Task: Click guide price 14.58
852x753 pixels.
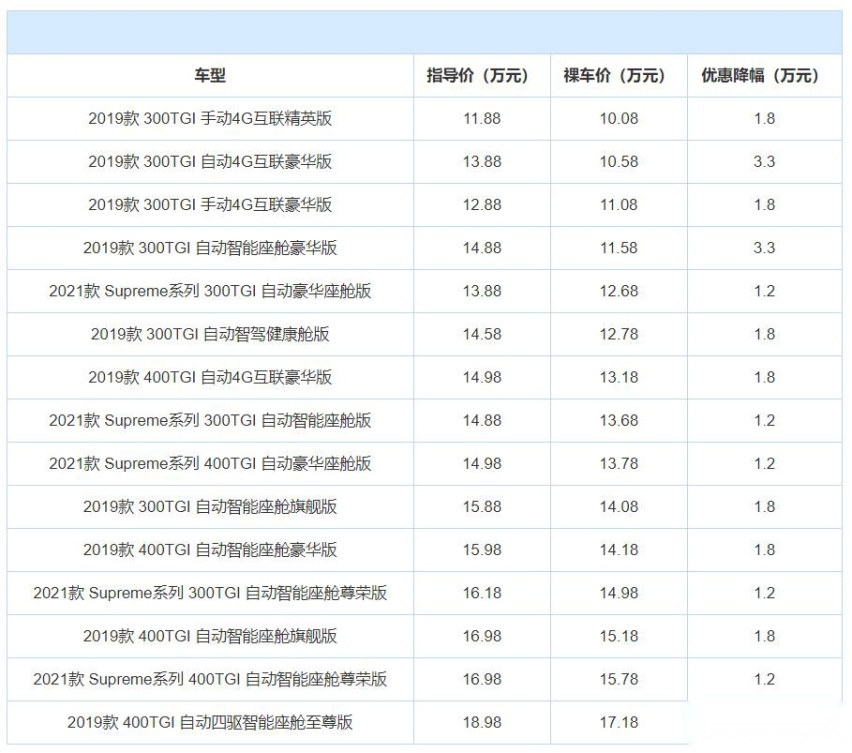Action: click(482, 334)
